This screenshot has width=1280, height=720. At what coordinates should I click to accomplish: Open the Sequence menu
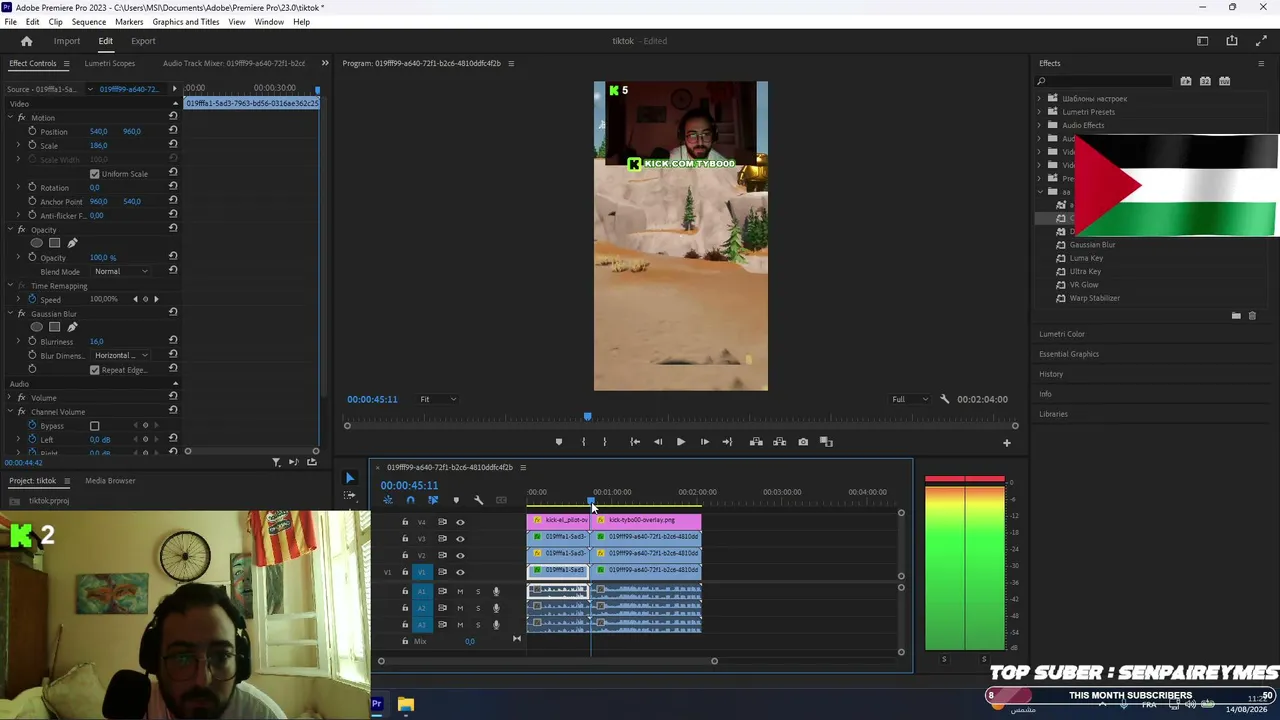(x=89, y=22)
